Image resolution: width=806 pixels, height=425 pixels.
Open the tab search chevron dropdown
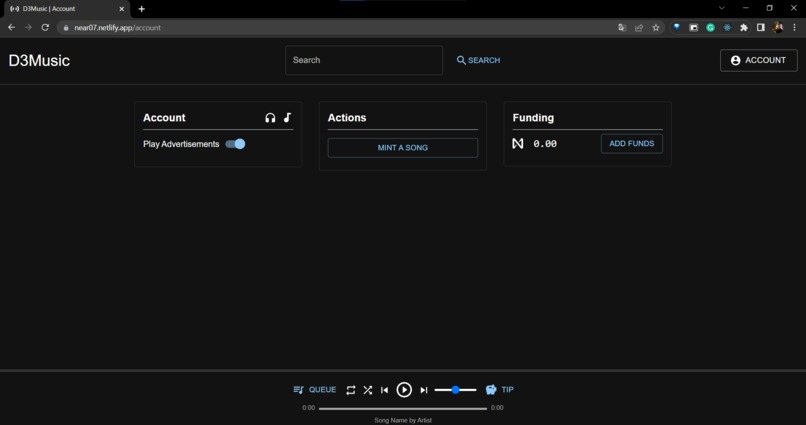tap(722, 8)
